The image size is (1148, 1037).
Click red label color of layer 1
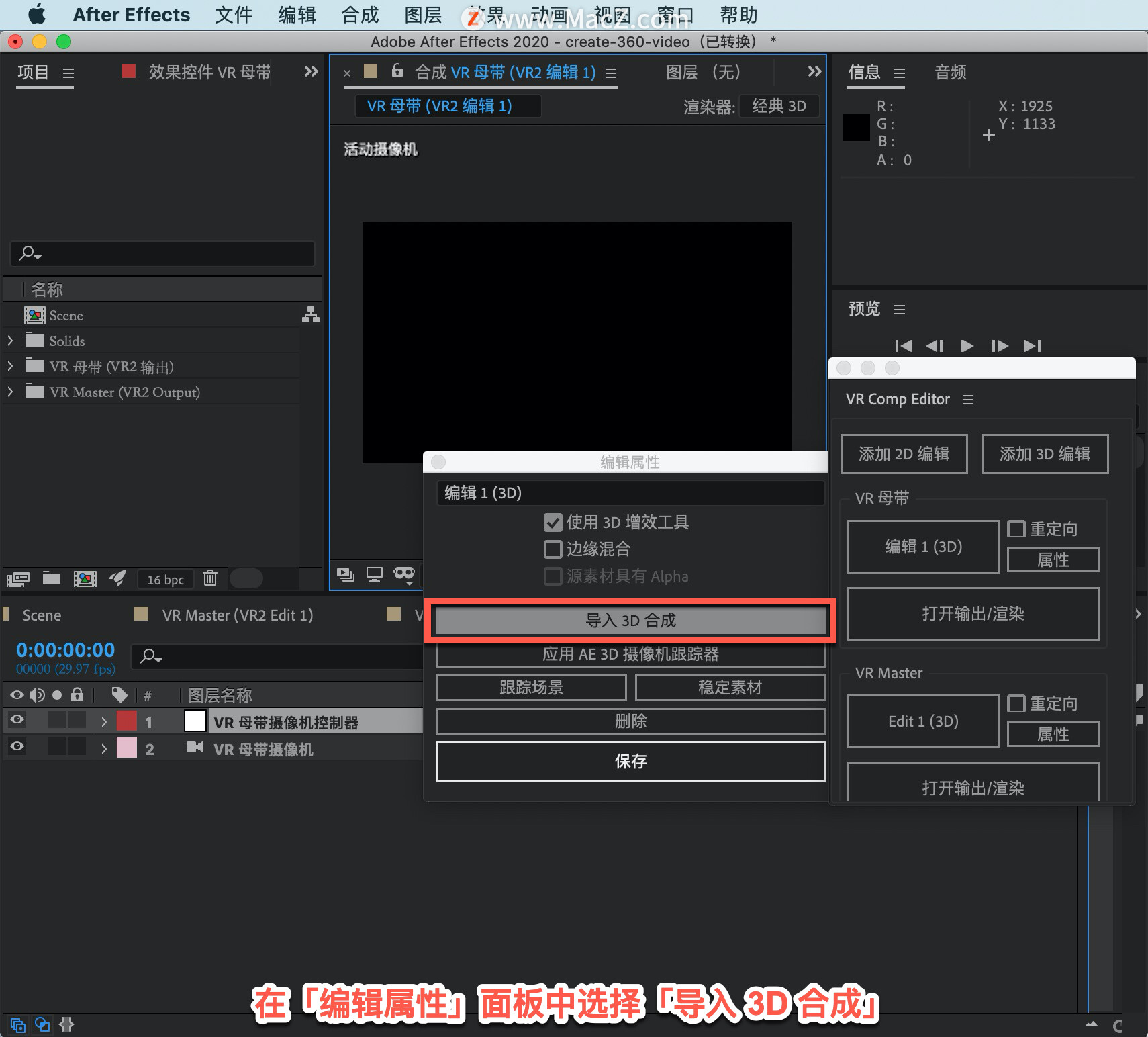pos(127,721)
